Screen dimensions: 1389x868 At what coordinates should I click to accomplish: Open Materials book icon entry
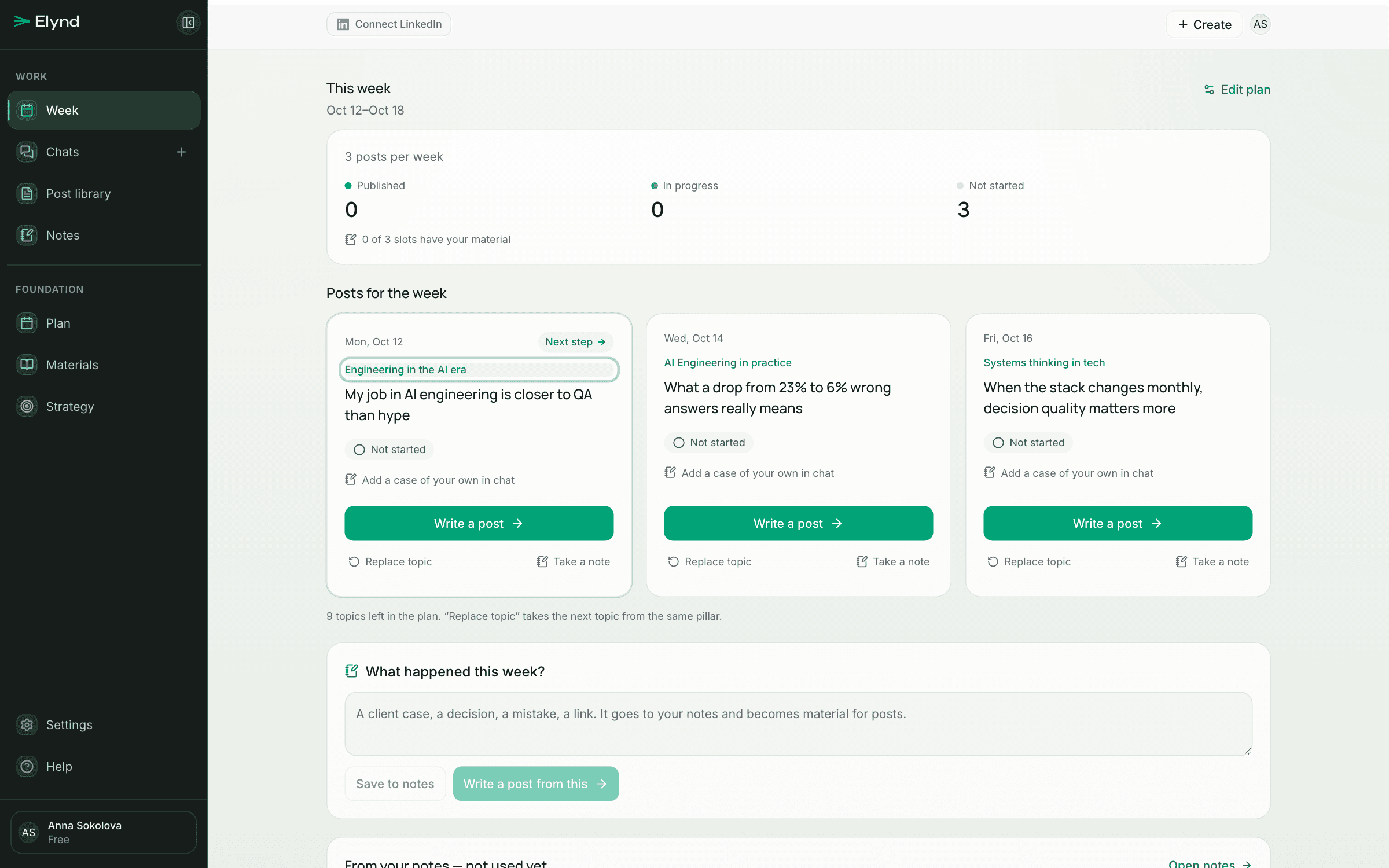(104, 365)
